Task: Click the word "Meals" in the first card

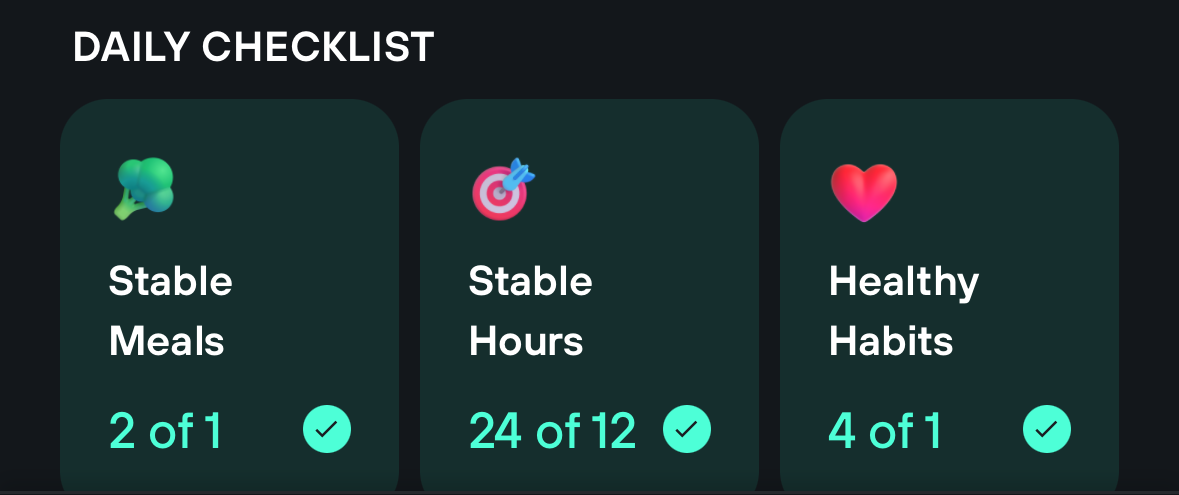Action: pyautogui.click(x=166, y=343)
